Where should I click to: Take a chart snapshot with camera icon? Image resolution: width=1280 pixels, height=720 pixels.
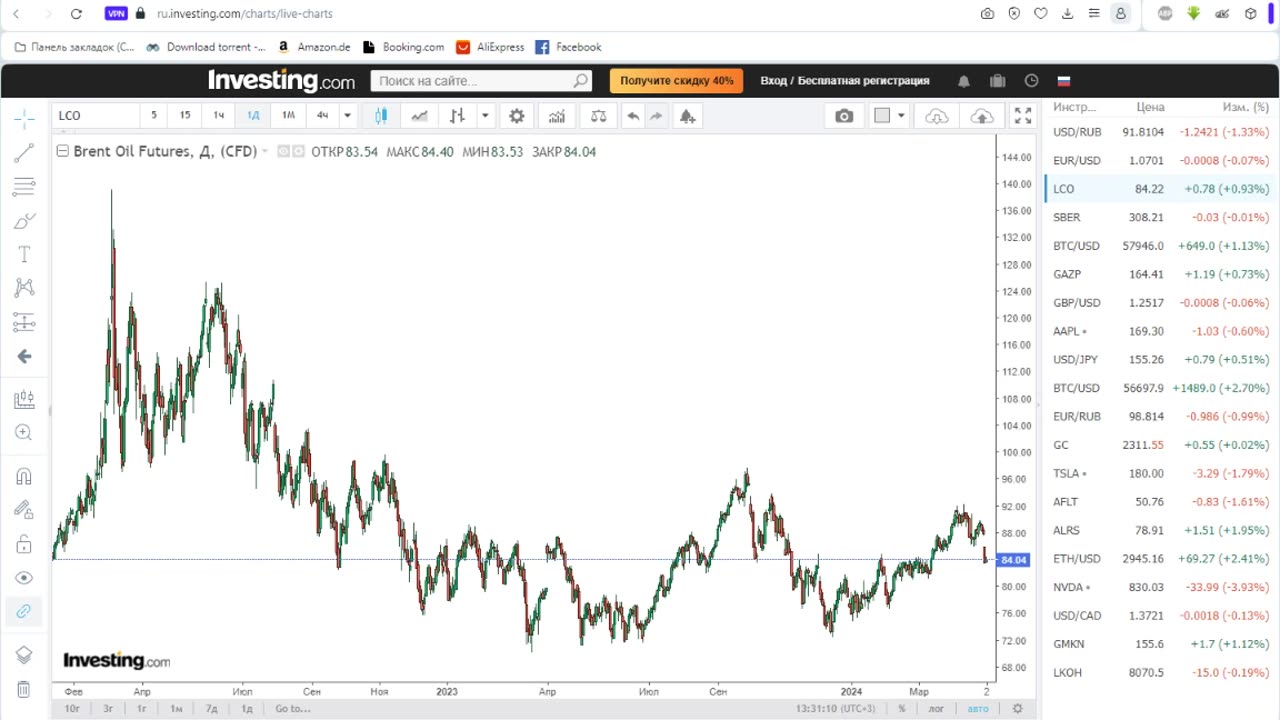(x=845, y=116)
